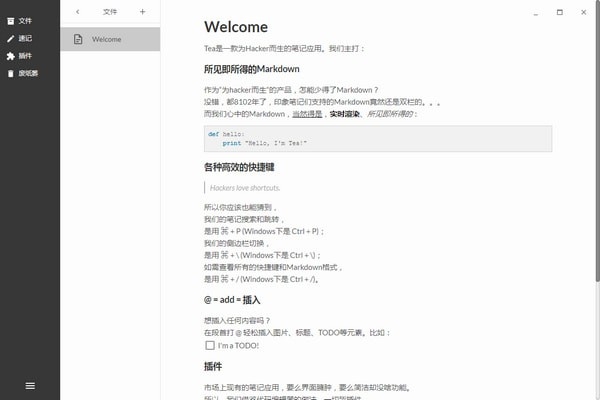Click the Welcome heading in the editor
This screenshot has width=600, height=400.
(236, 27)
